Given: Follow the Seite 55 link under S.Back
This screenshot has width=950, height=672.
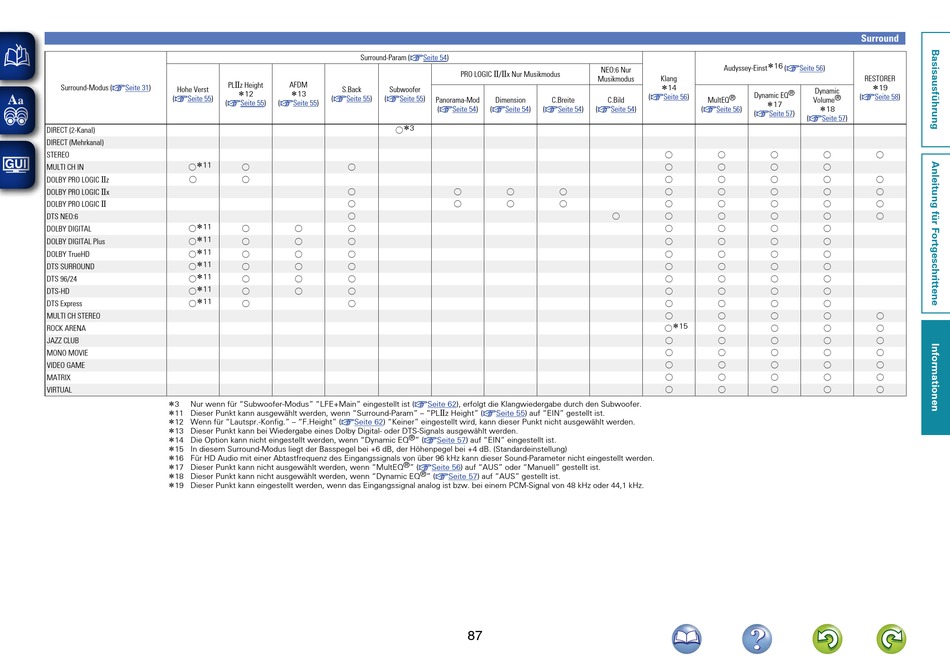Looking at the screenshot, I should (358, 99).
